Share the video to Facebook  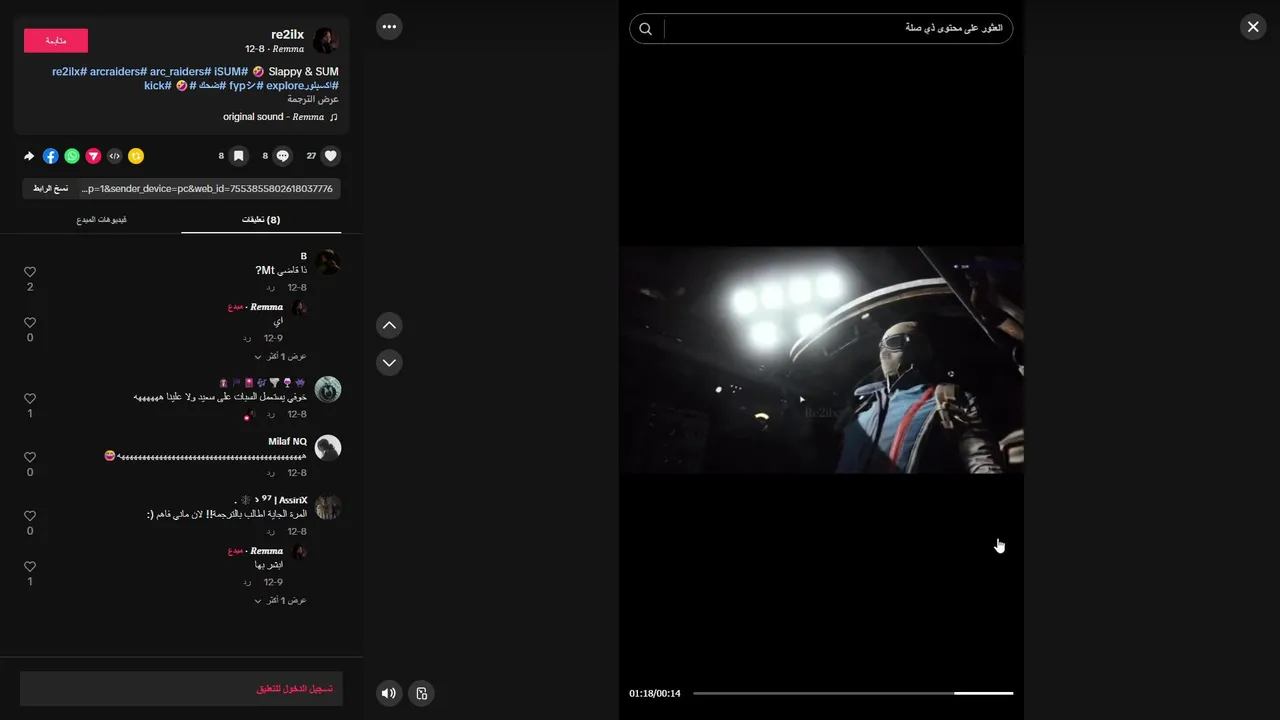tap(51, 156)
